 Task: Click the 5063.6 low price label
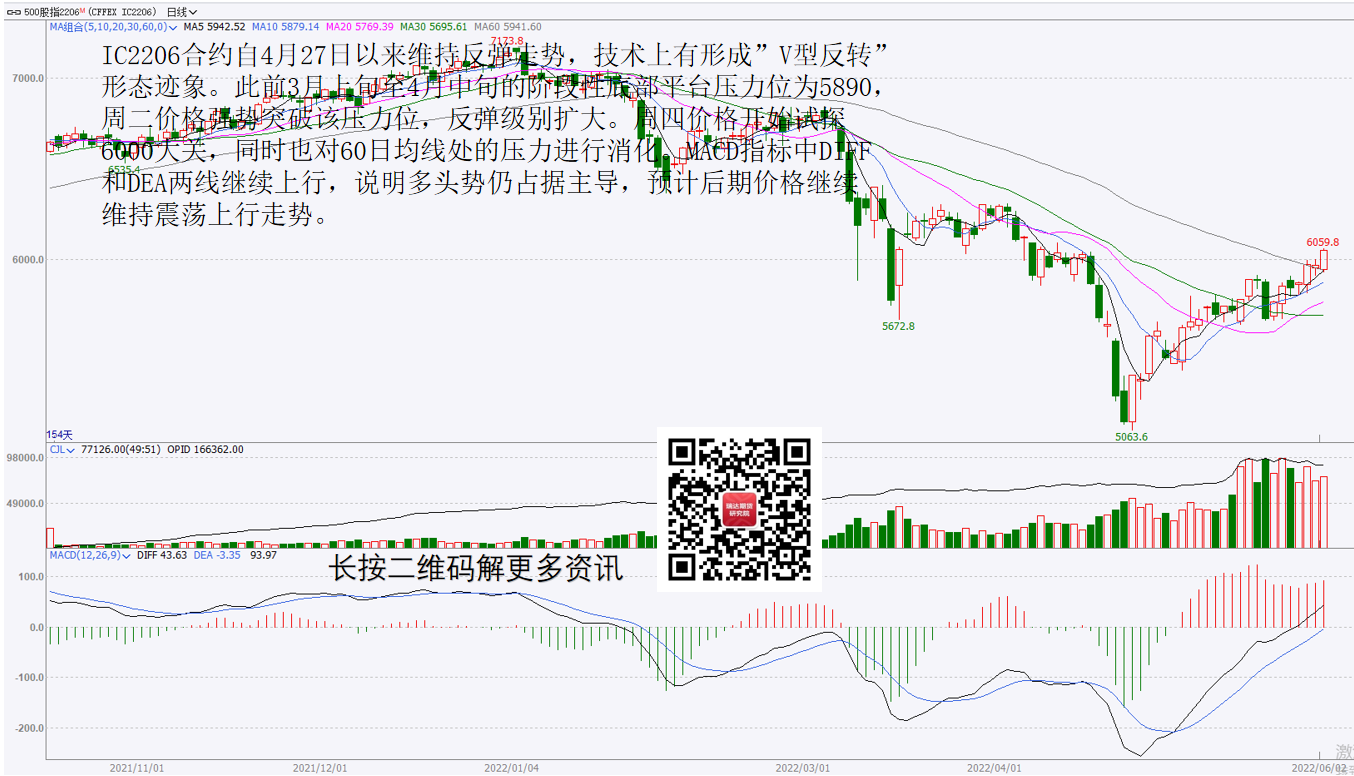[x=1131, y=436]
